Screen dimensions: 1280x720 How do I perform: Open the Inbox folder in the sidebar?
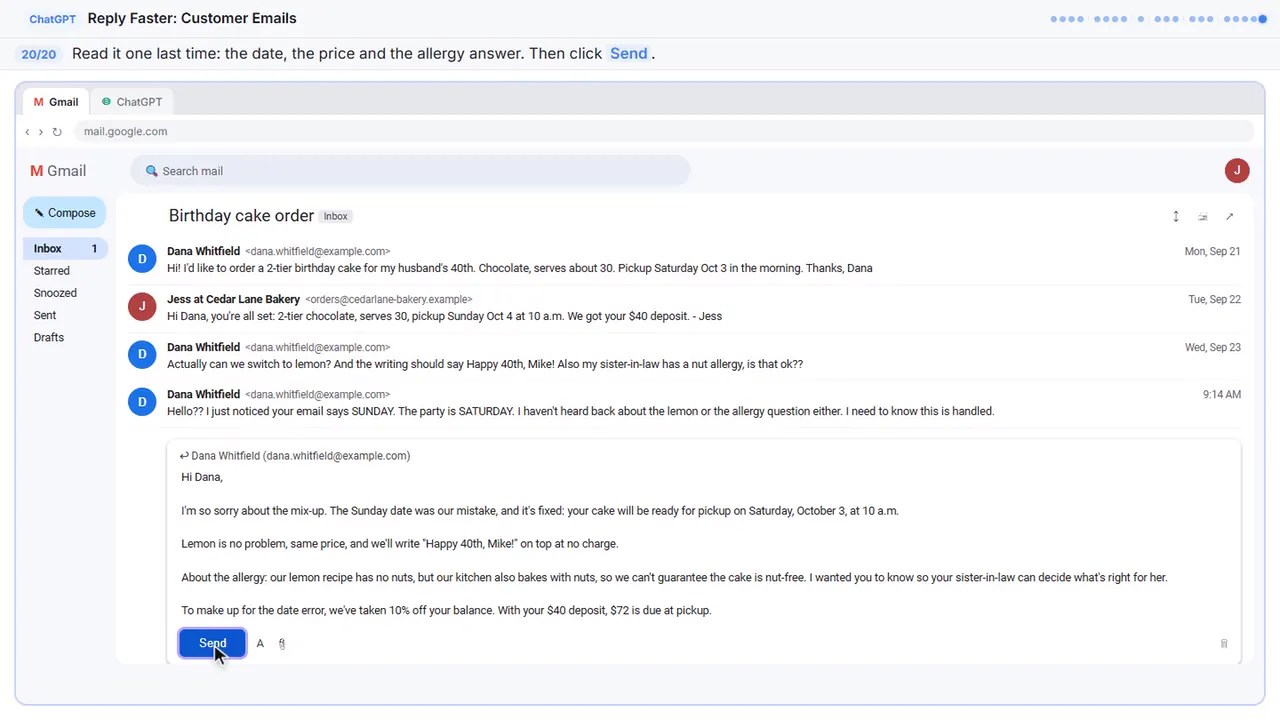[x=65, y=249]
